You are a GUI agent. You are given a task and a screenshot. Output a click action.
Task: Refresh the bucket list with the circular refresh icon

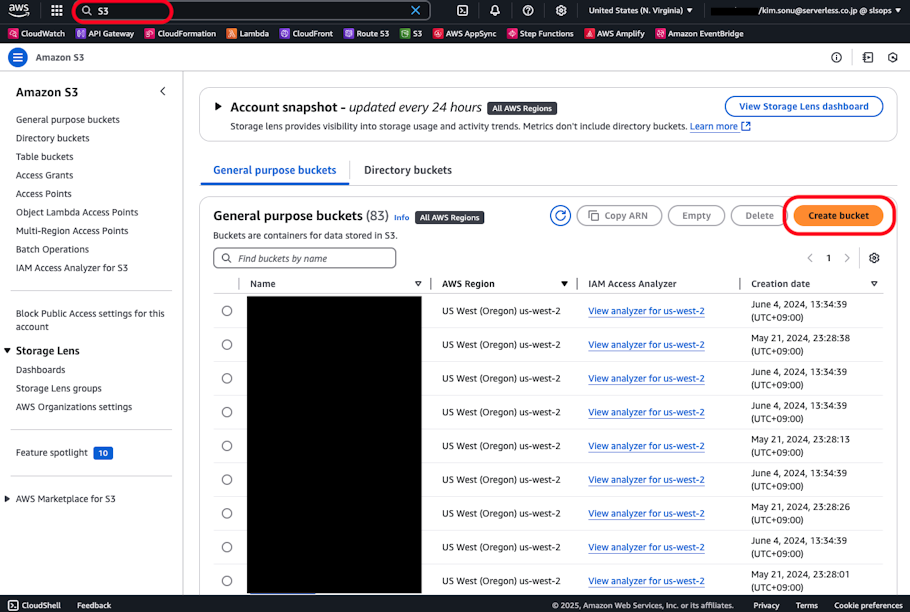pos(560,215)
